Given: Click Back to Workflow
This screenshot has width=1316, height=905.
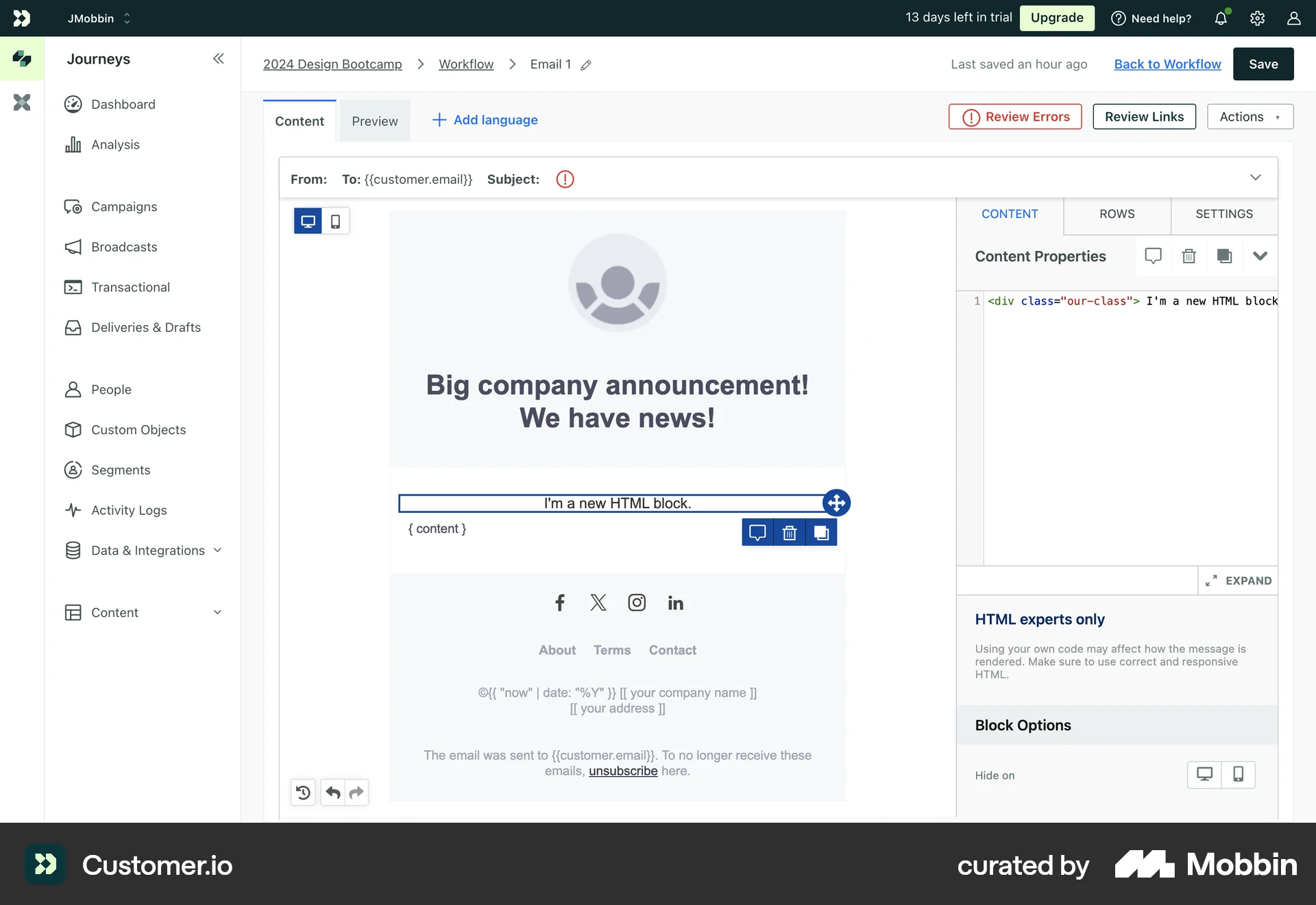Looking at the screenshot, I should 1167,64.
